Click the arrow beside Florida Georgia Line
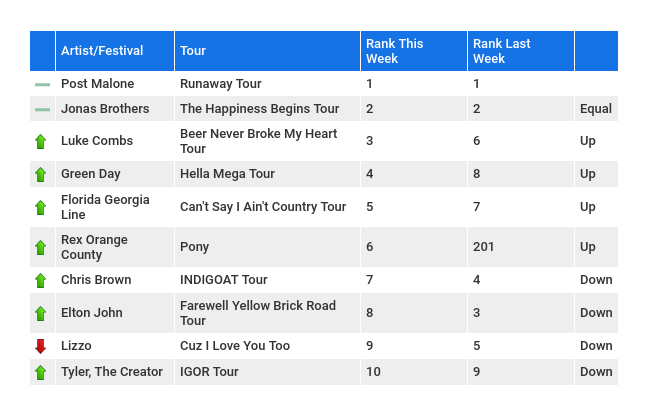Screen dimensions: 650x416 click(41, 207)
